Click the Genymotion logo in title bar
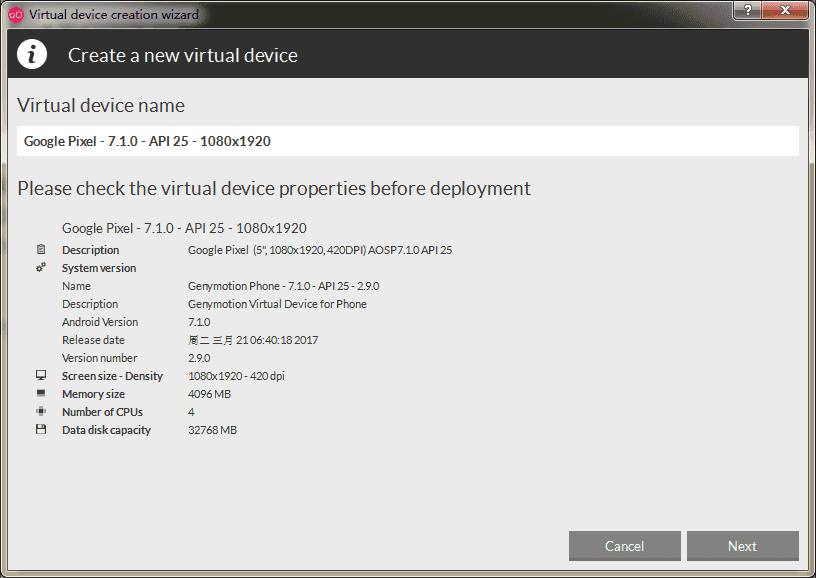Screen dimensions: 816x578 pos(15,14)
